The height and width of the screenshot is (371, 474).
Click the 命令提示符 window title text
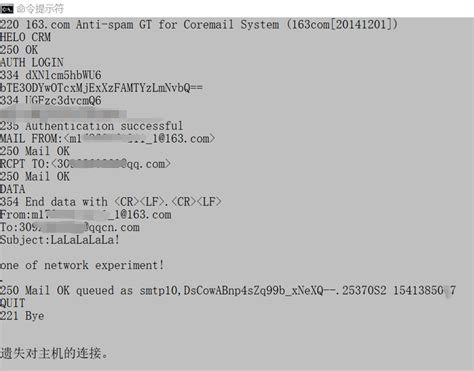point(40,9)
